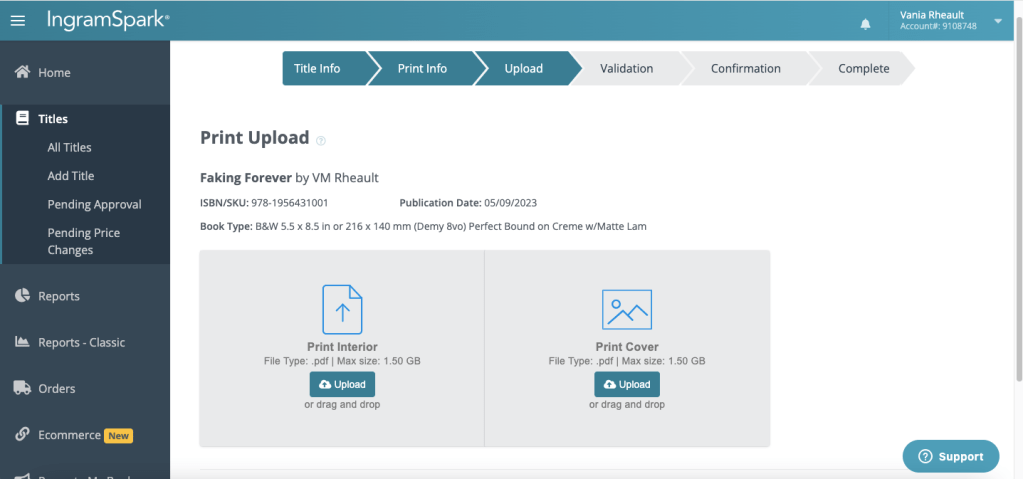
Task: Click the Home house icon
Action: tap(22, 72)
